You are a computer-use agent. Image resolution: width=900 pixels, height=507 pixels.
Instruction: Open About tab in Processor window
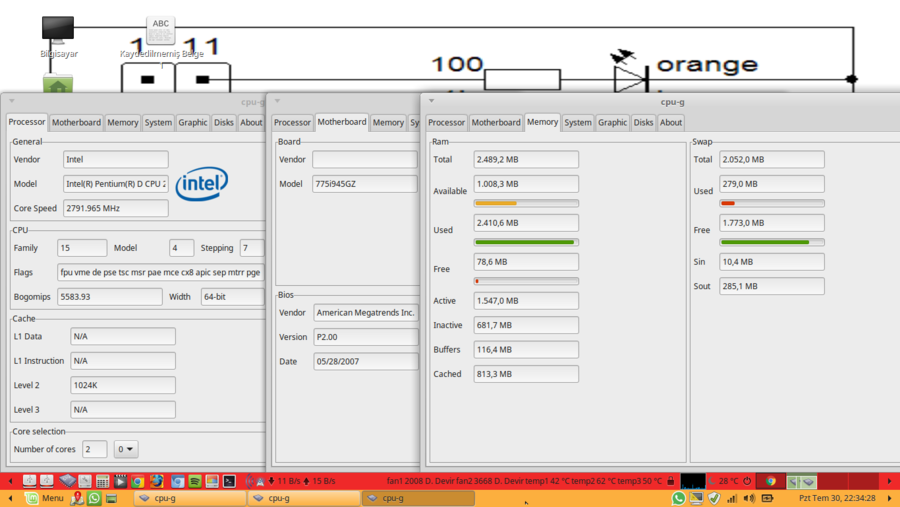[251, 122]
